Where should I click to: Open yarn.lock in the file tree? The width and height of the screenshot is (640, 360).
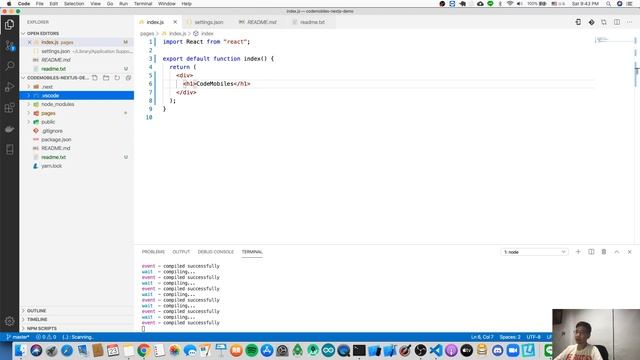[x=77, y=166]
